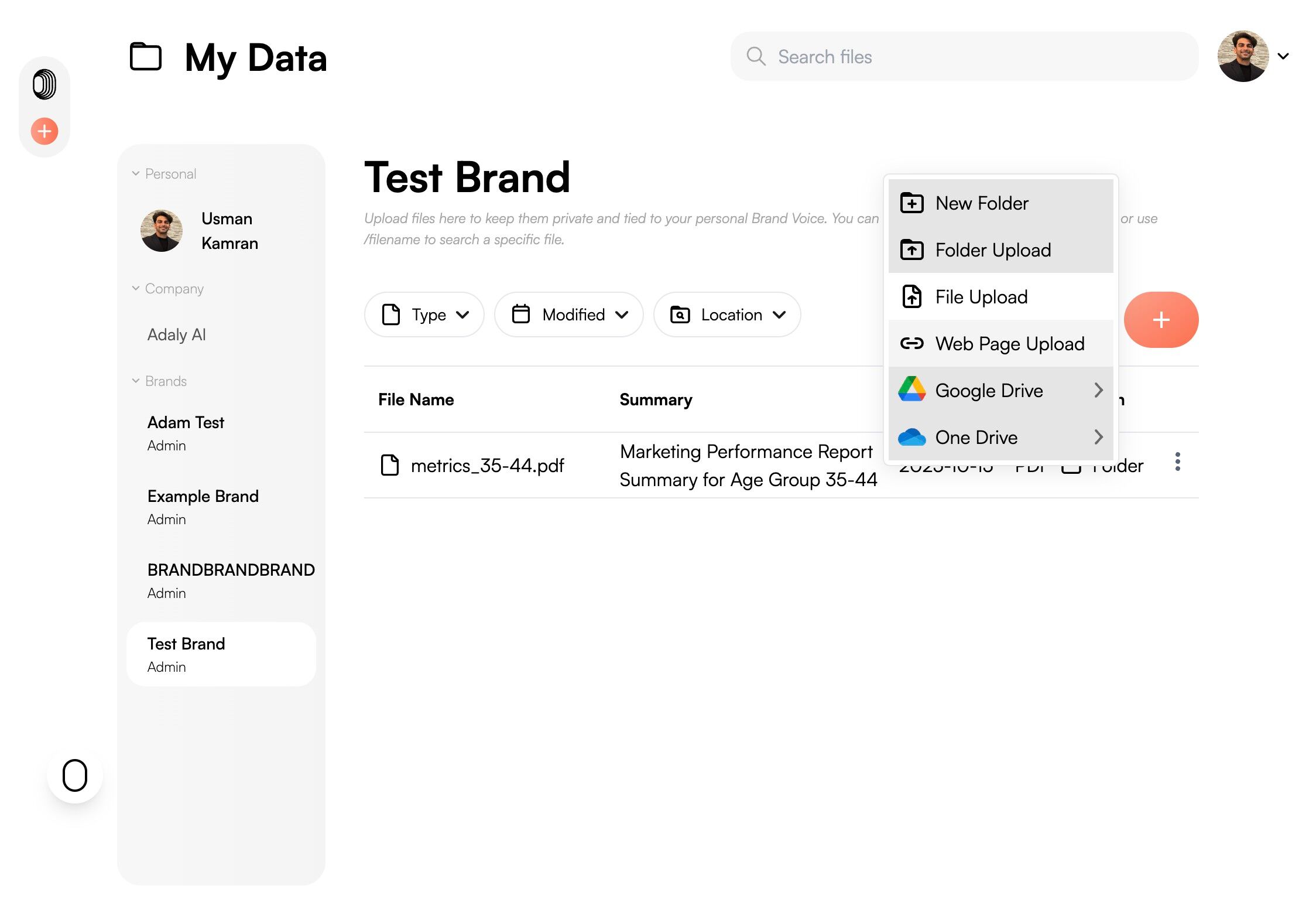Screen dimensions: 1316x916
Task: Click the small orange plus icon in the left rail
Action: tap(44, 131)
